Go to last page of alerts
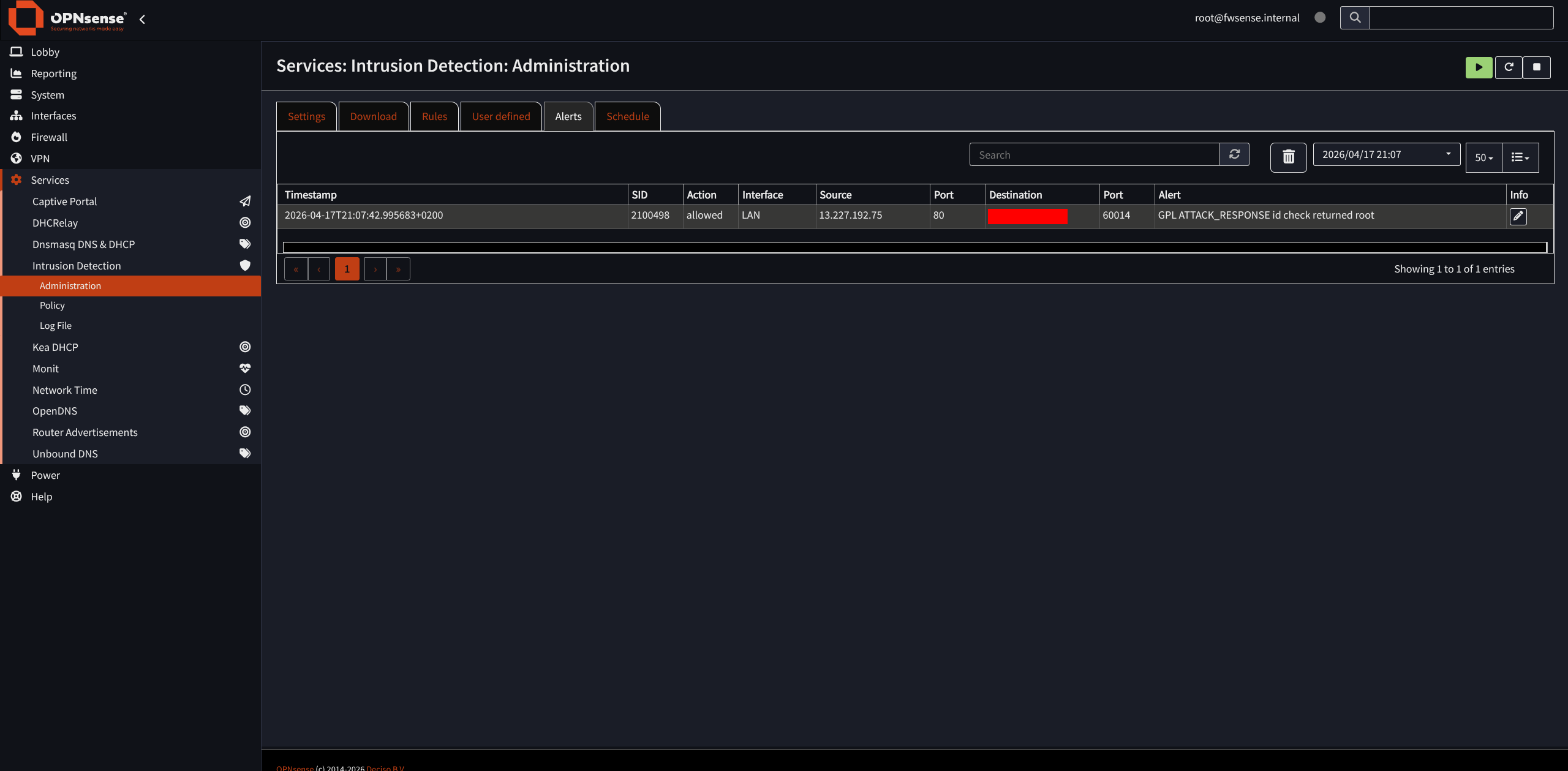The image size is (1568, 771). tap(398, 269)
